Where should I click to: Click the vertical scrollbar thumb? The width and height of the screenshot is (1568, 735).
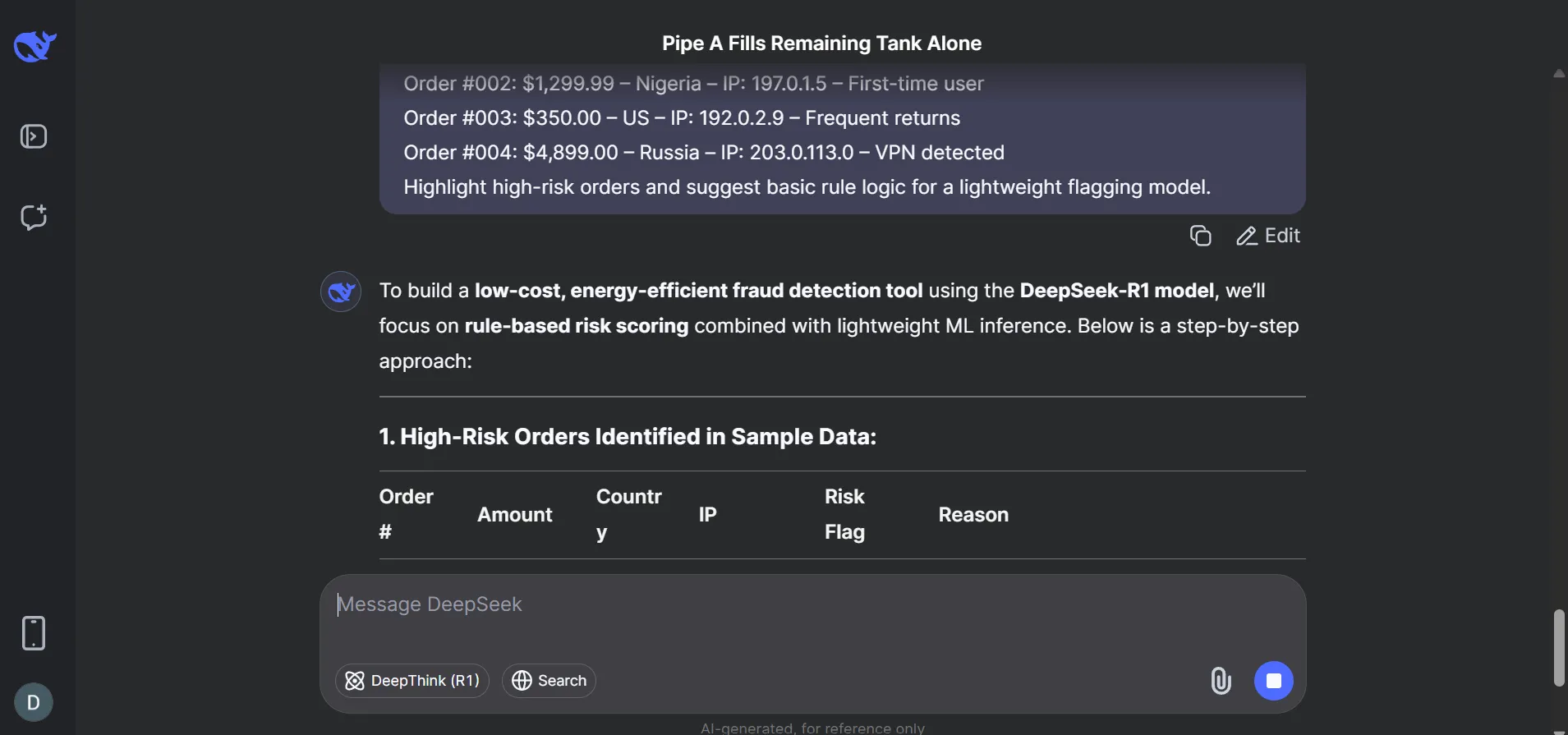click(x=1558, y=647)
